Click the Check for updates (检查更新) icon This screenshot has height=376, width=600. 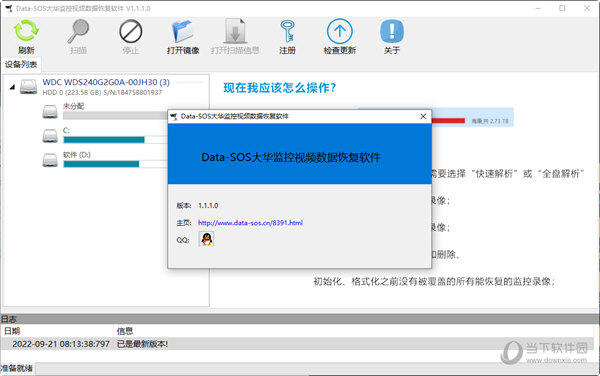point(339,31)
